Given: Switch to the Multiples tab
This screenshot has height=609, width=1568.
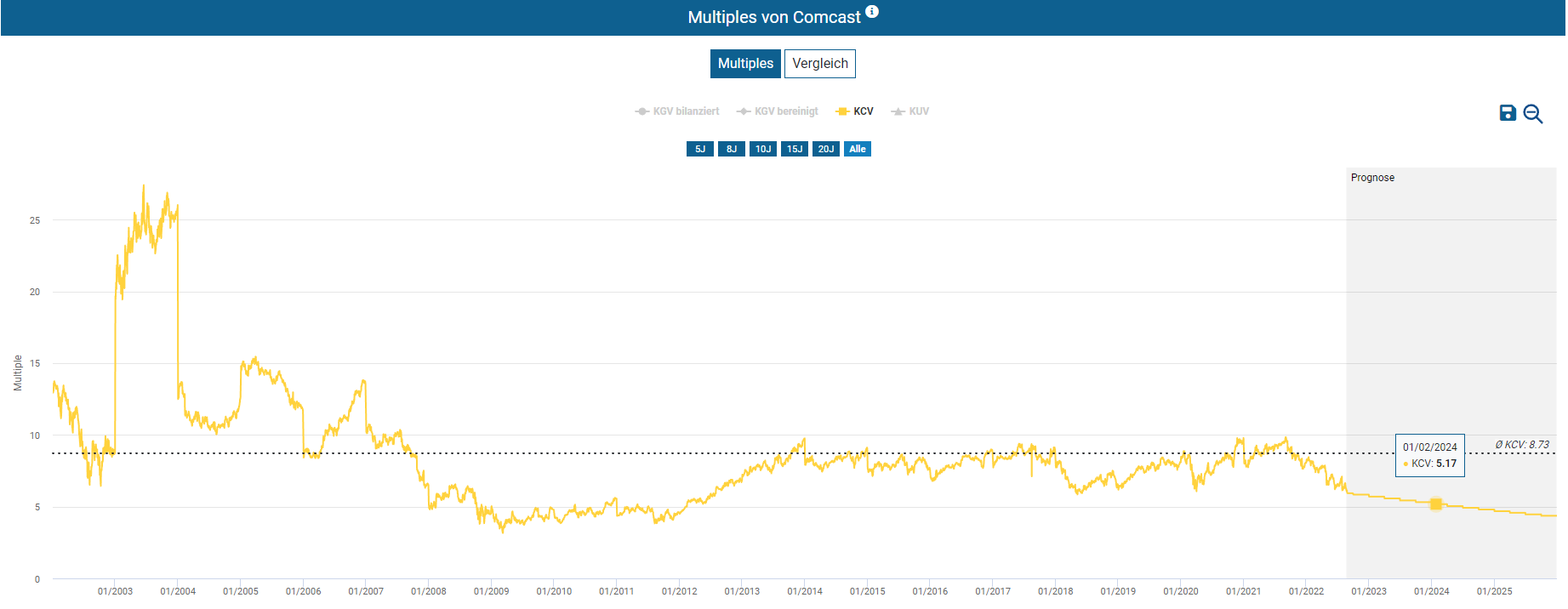Looking at the screenshot, I should (745, 64).
